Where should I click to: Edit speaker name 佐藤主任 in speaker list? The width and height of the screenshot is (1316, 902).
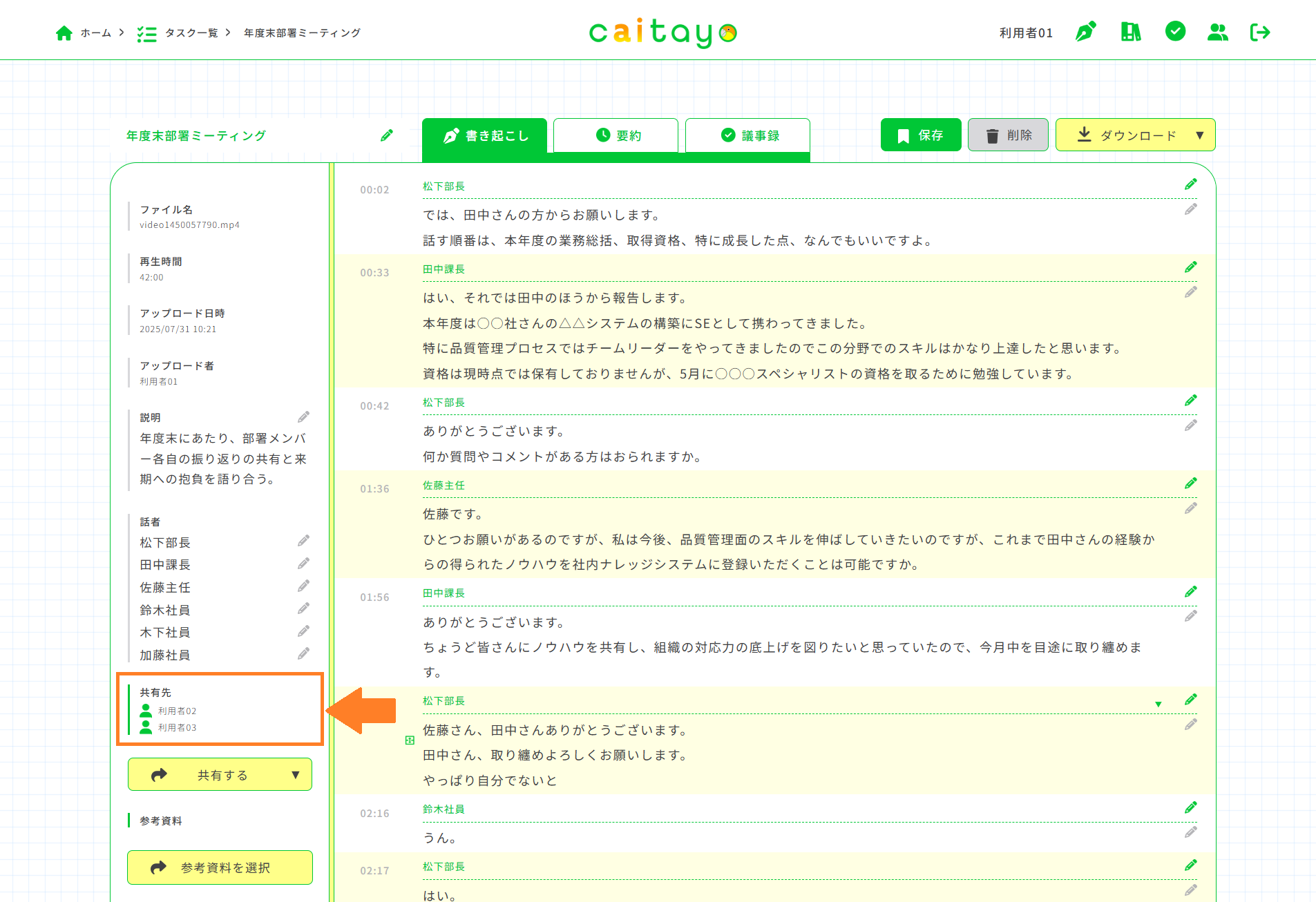pyautogui.click(x=303, y=586)
